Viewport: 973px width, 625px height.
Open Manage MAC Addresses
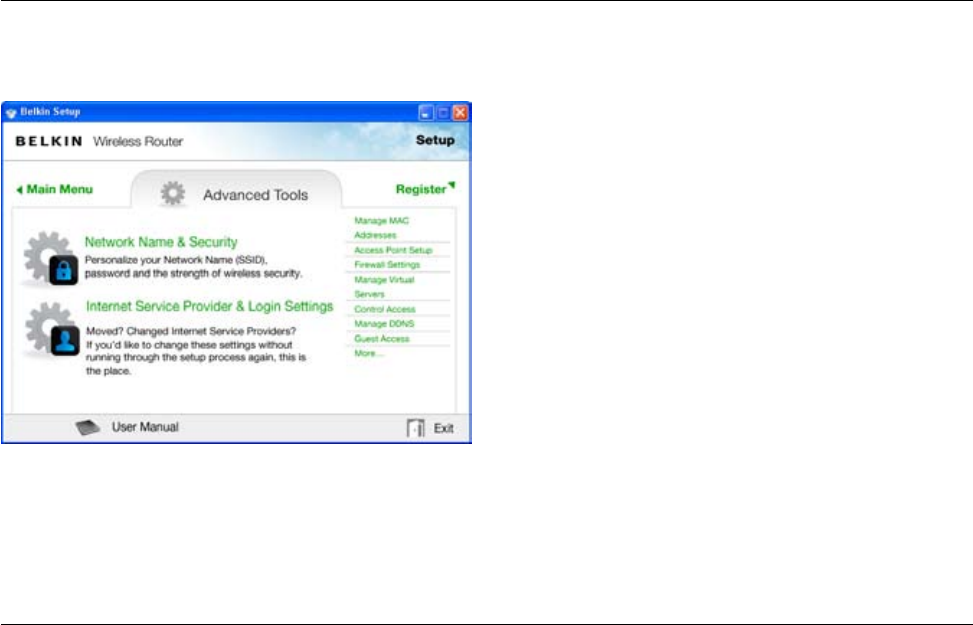pos(381,227)
